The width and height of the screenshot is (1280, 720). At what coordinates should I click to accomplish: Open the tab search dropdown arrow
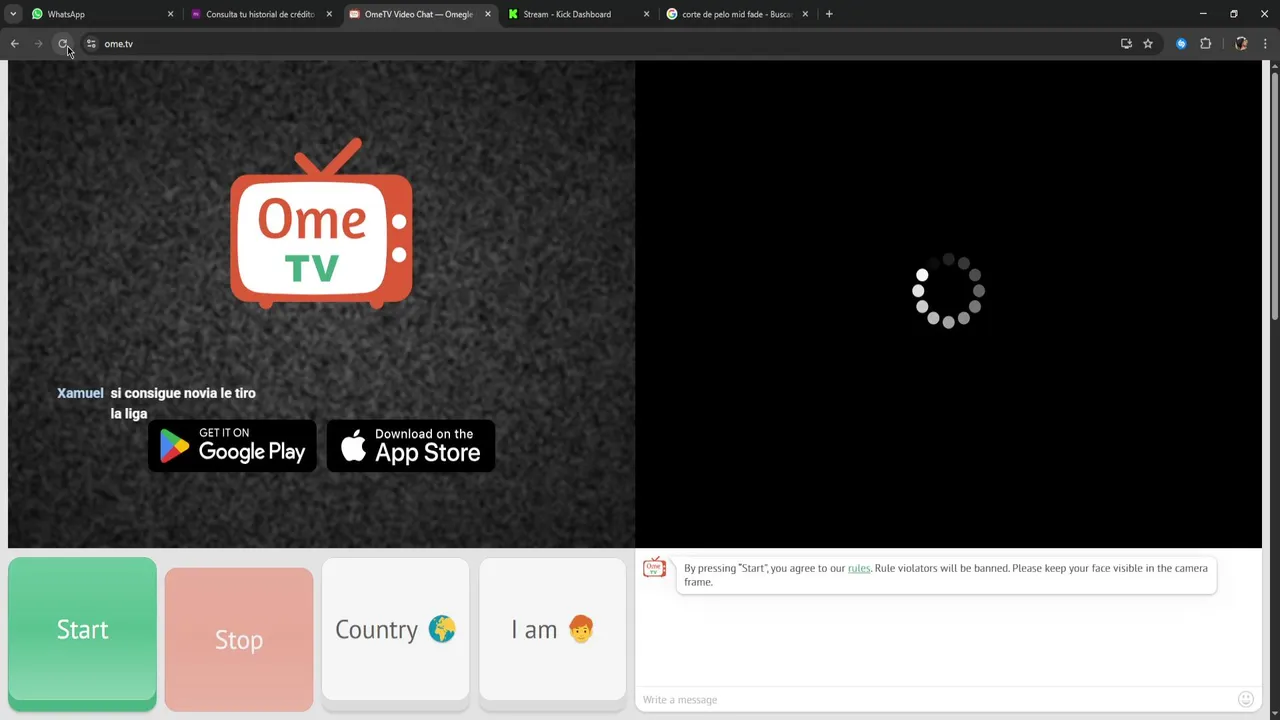click(13, 14)
